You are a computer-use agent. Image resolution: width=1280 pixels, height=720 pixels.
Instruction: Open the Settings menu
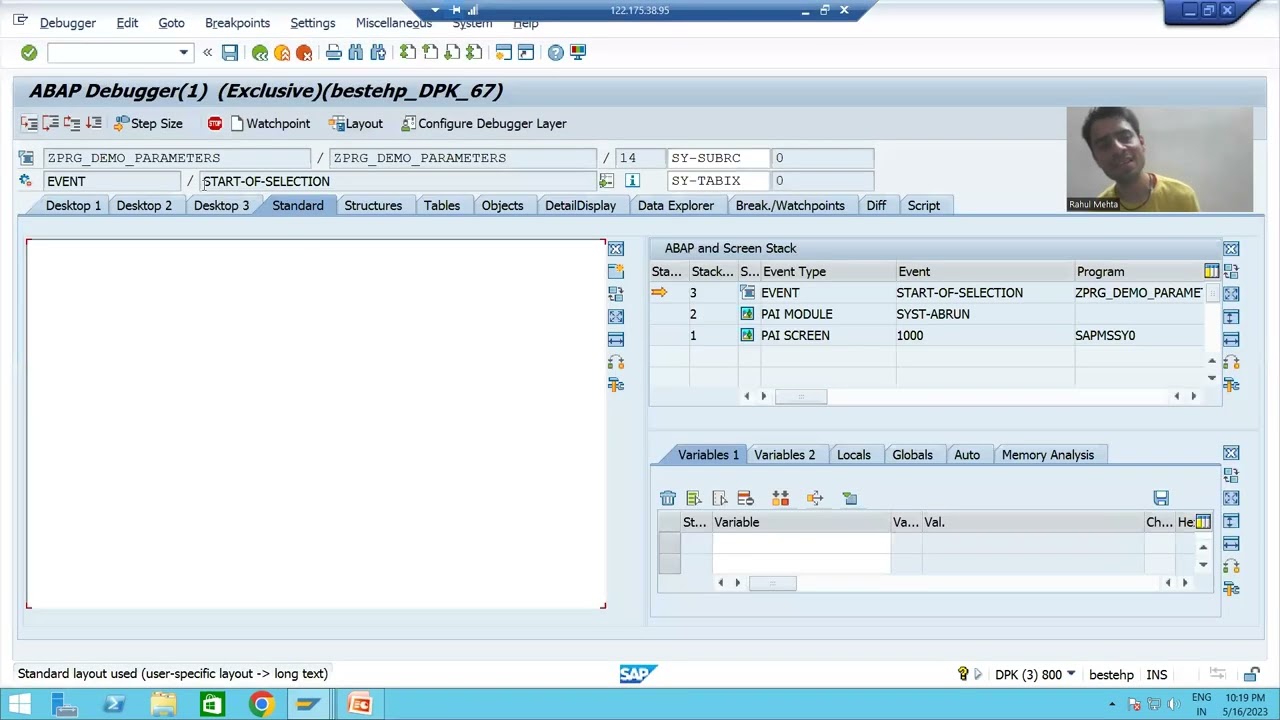click(313, 23)
